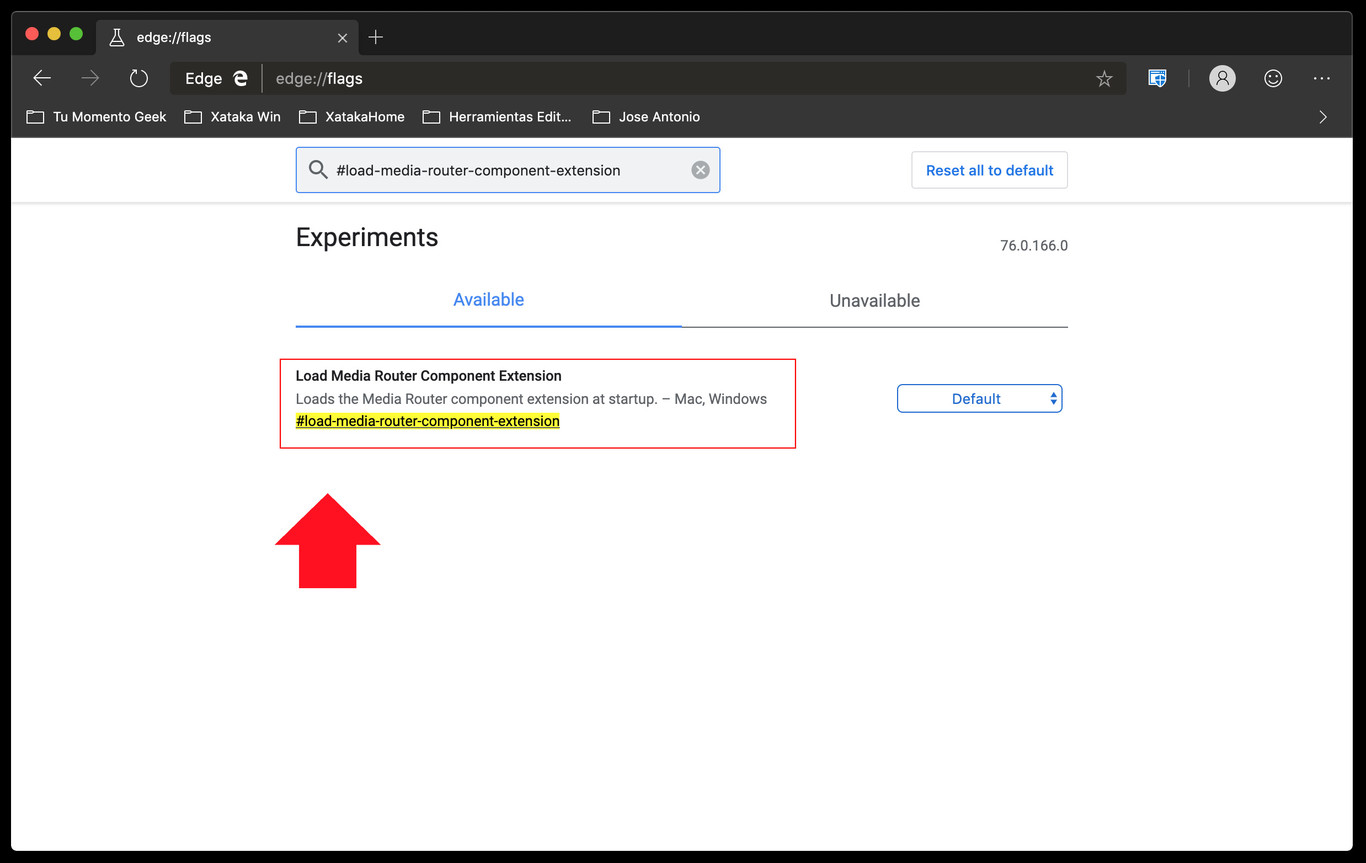Click the #load-media-router-component-extension link
The height and width of the screenshot is (863, 1366).
click(427, 421)
